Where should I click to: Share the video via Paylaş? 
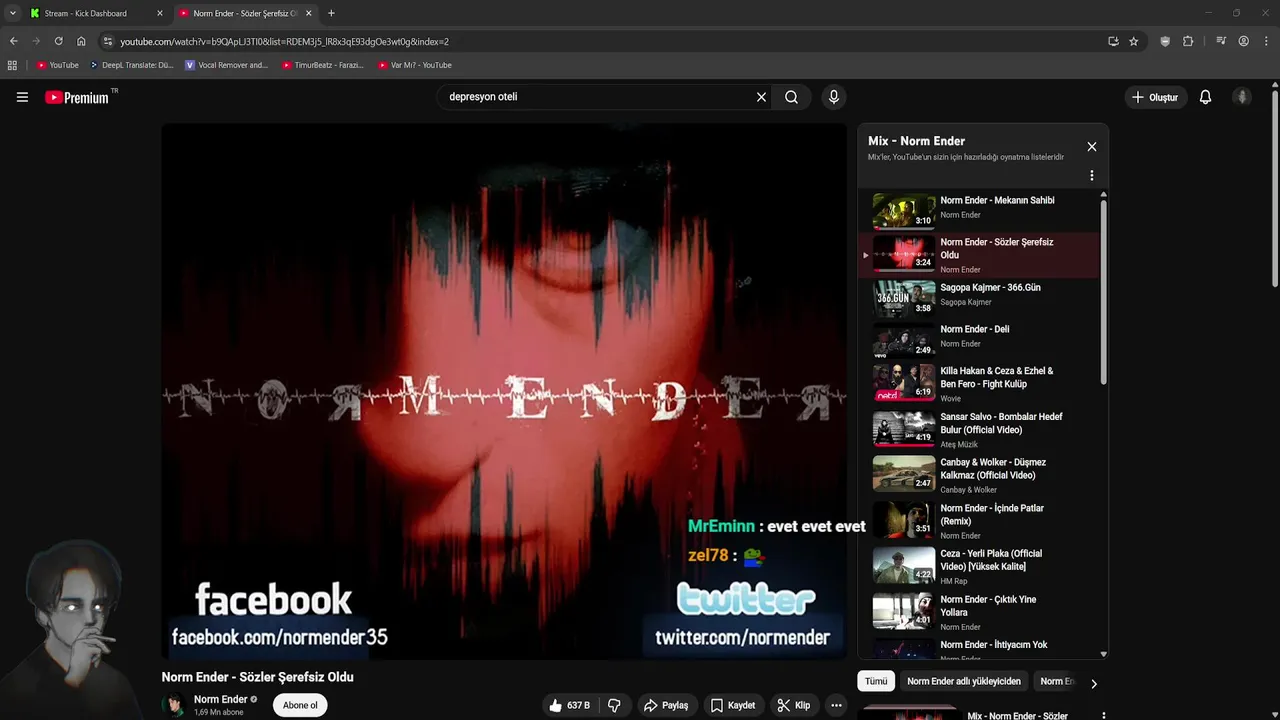tap(666, 705)
